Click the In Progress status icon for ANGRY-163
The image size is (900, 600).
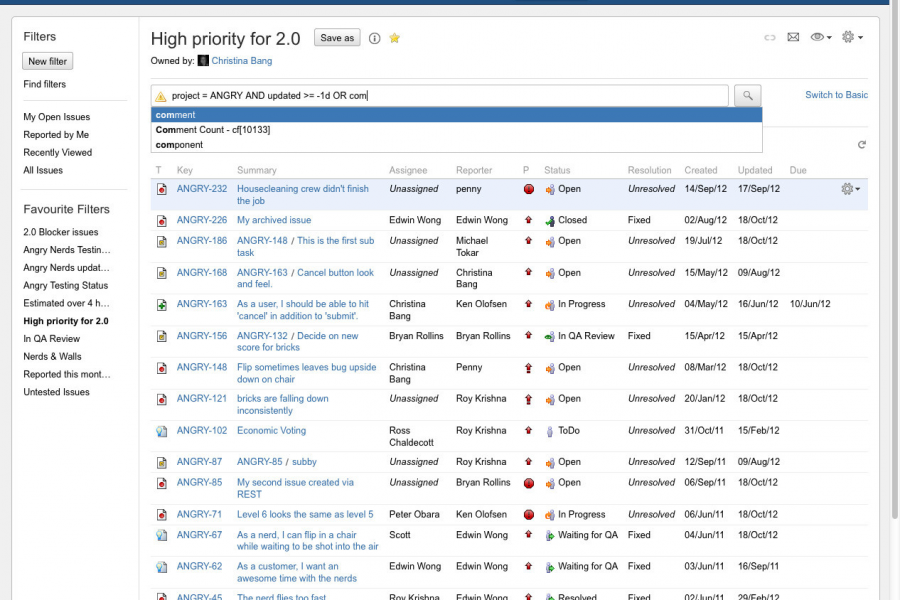(550, 304)
